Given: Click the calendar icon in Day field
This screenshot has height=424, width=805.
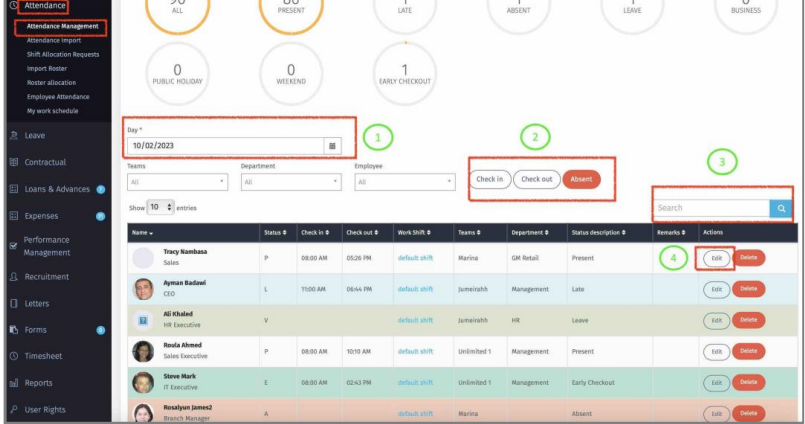Looking at the screenshot, I should (x=333, y=146).
